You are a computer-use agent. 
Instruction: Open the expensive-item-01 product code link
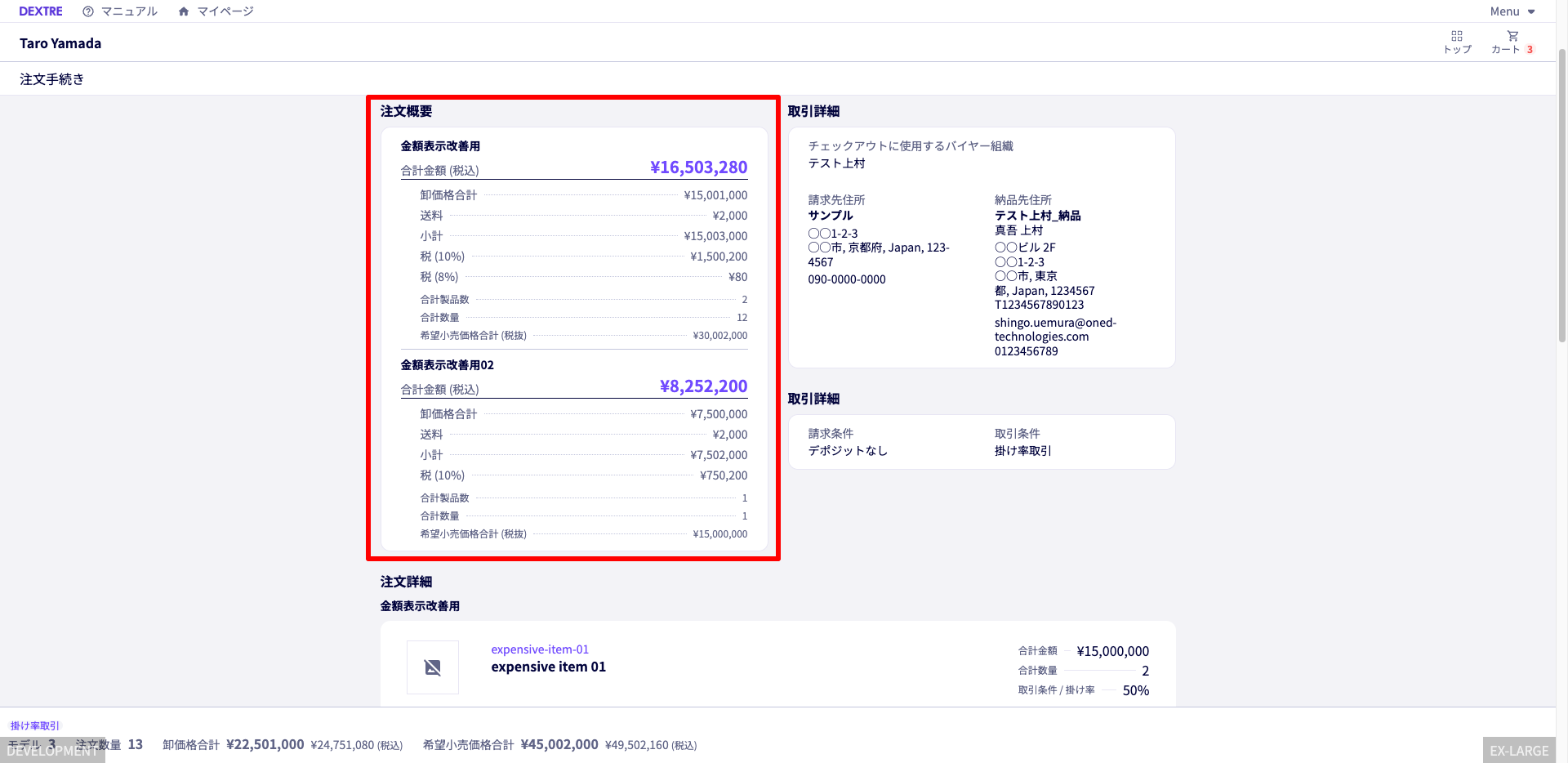540,649
